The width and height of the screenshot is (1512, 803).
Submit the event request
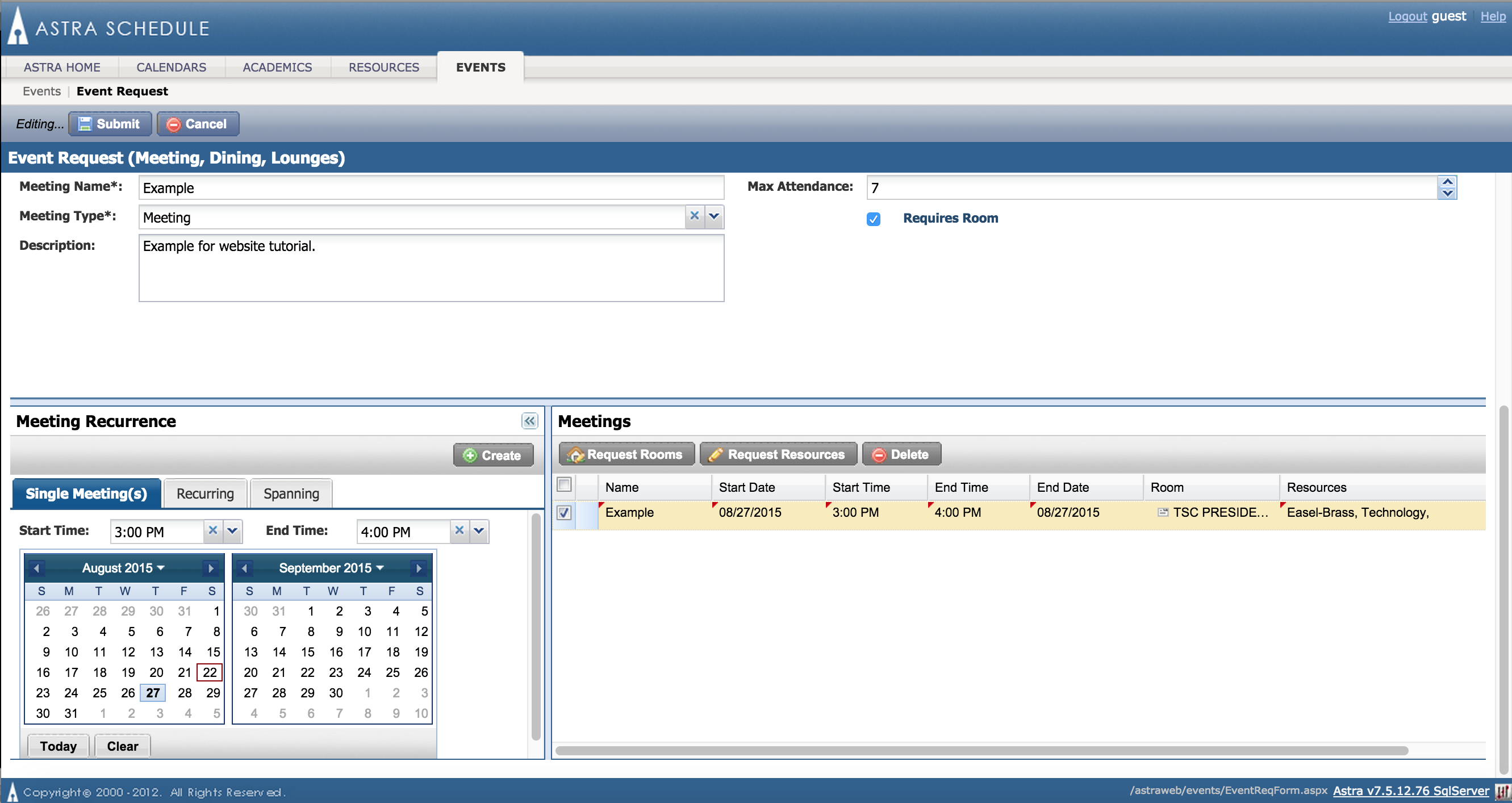(110, 124)
